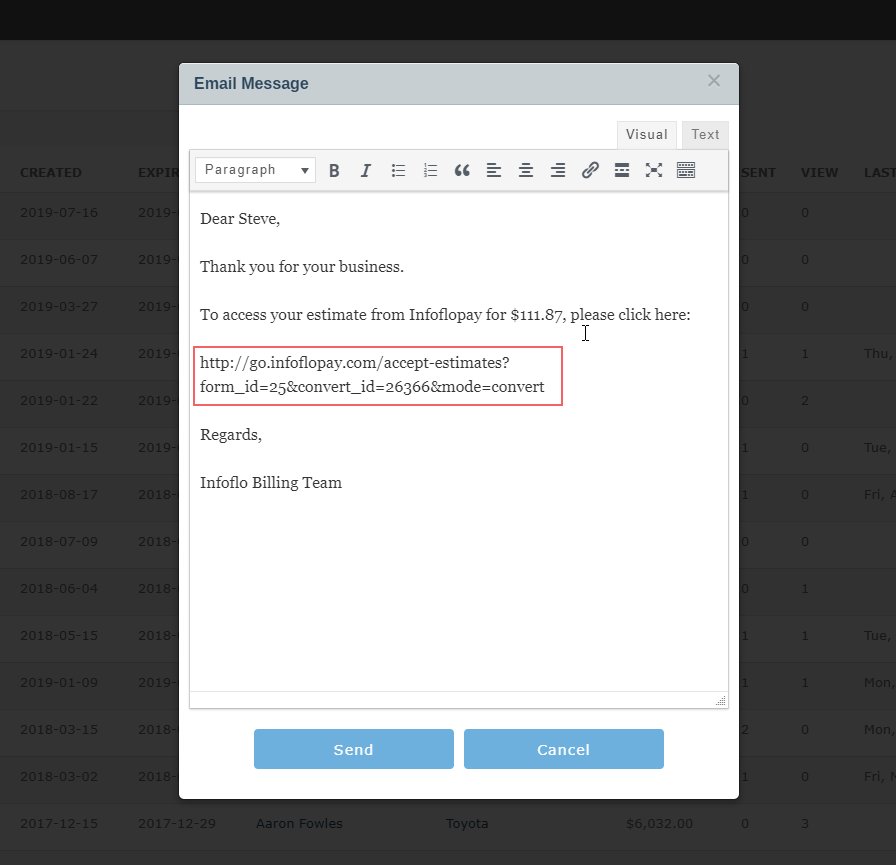Cancel the email message
The width and height of the screenshot is (896, 865).
pyautogui.click(x=563, y=748)
